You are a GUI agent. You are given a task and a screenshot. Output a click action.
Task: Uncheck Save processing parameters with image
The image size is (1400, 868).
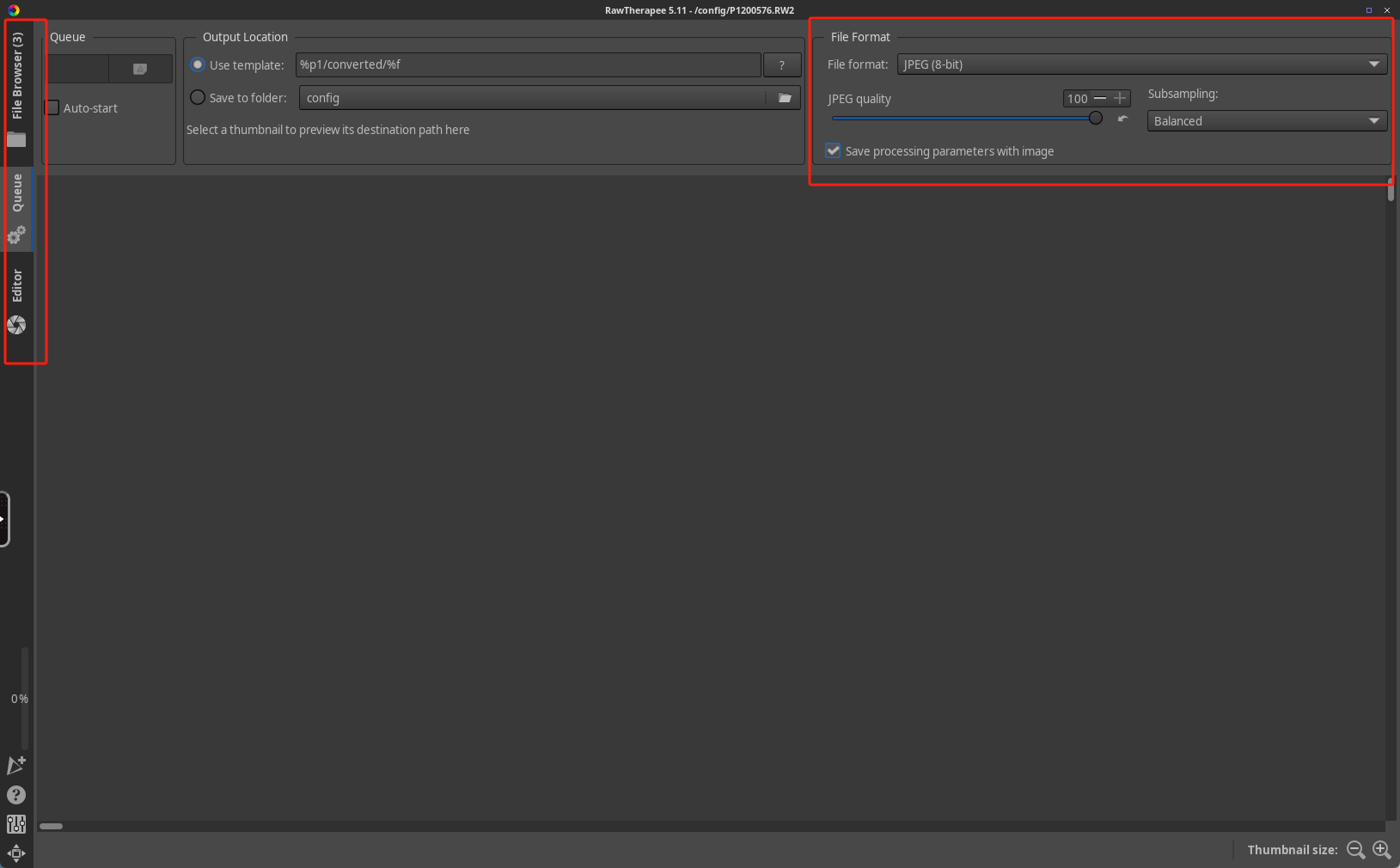tap(833, 151)
